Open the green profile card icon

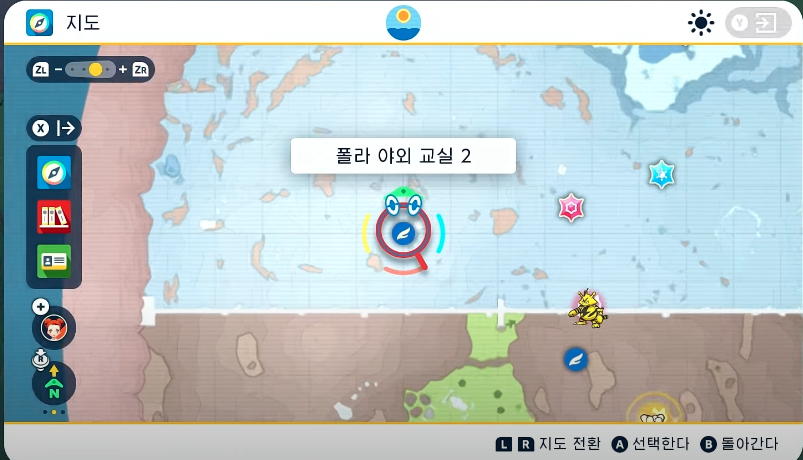coord(54,261)
